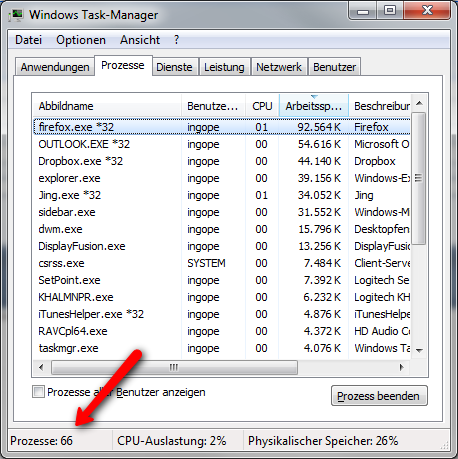Click the Microsoft O description cell

pyautogui.click(x=382, y=144)
